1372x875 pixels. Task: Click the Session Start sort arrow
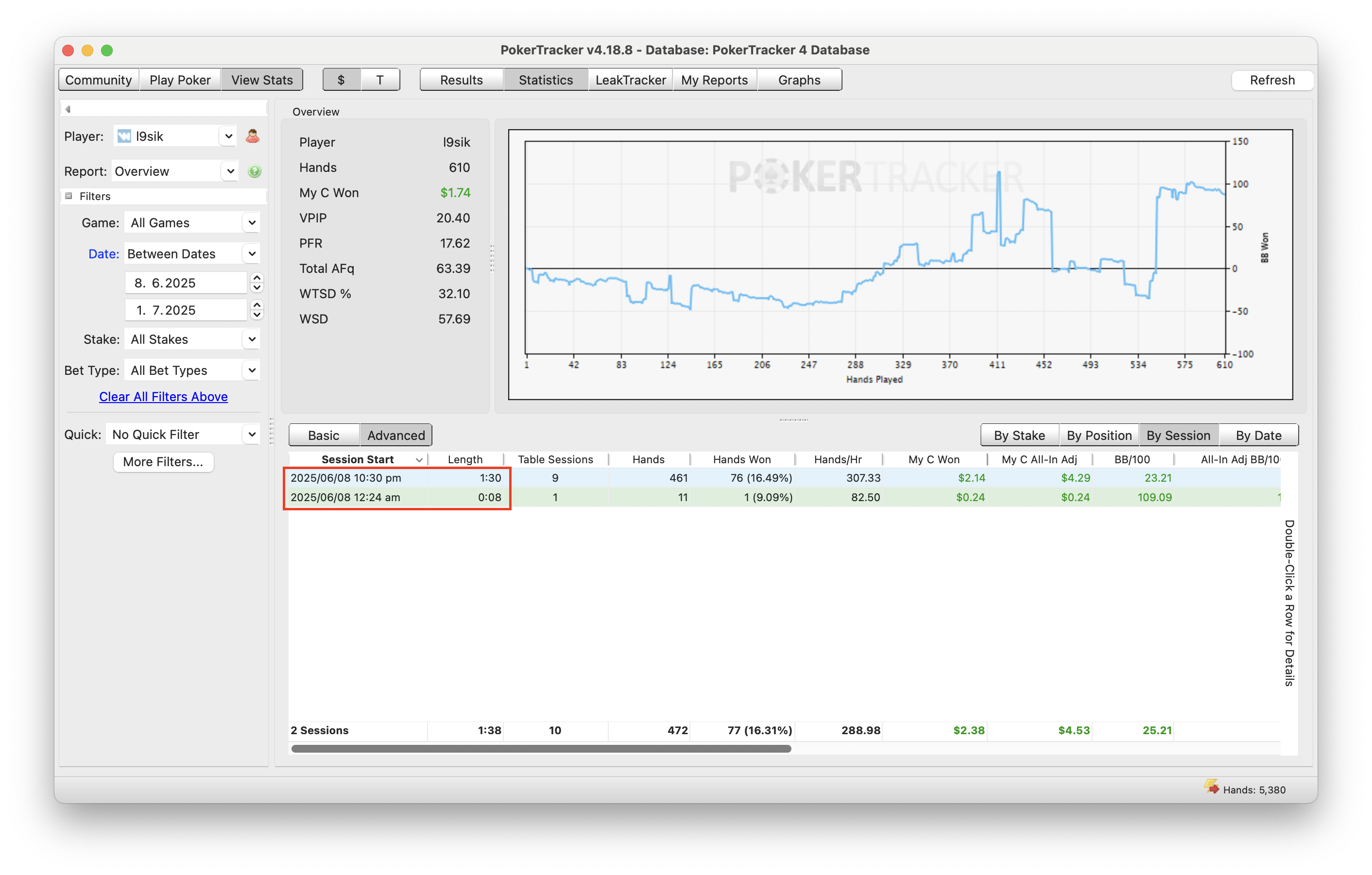click(419, 460)
